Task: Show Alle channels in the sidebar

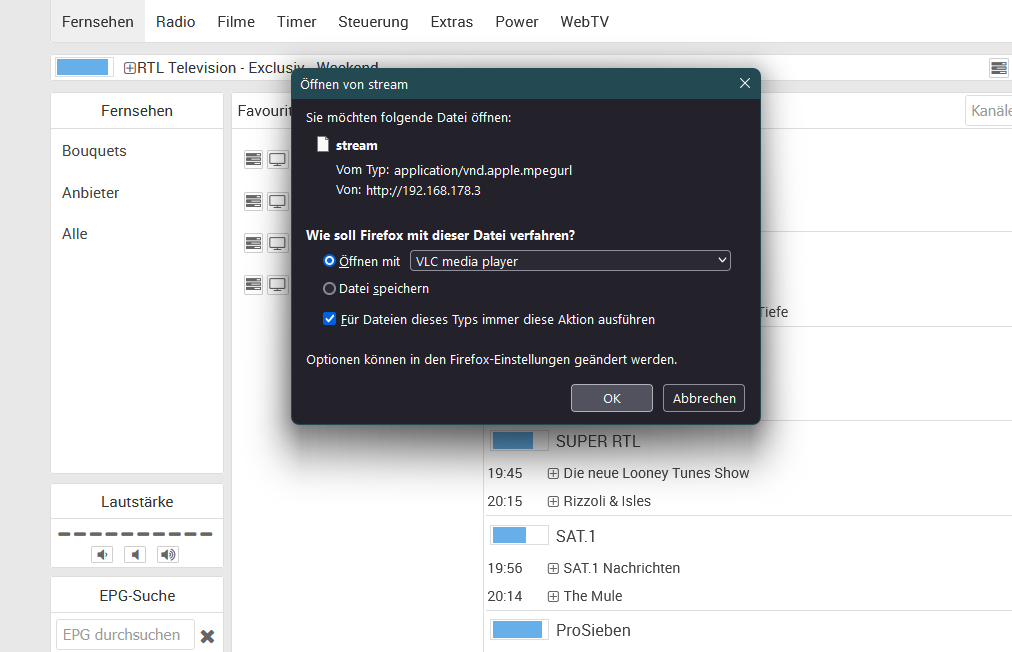Action: click(75, 234)
